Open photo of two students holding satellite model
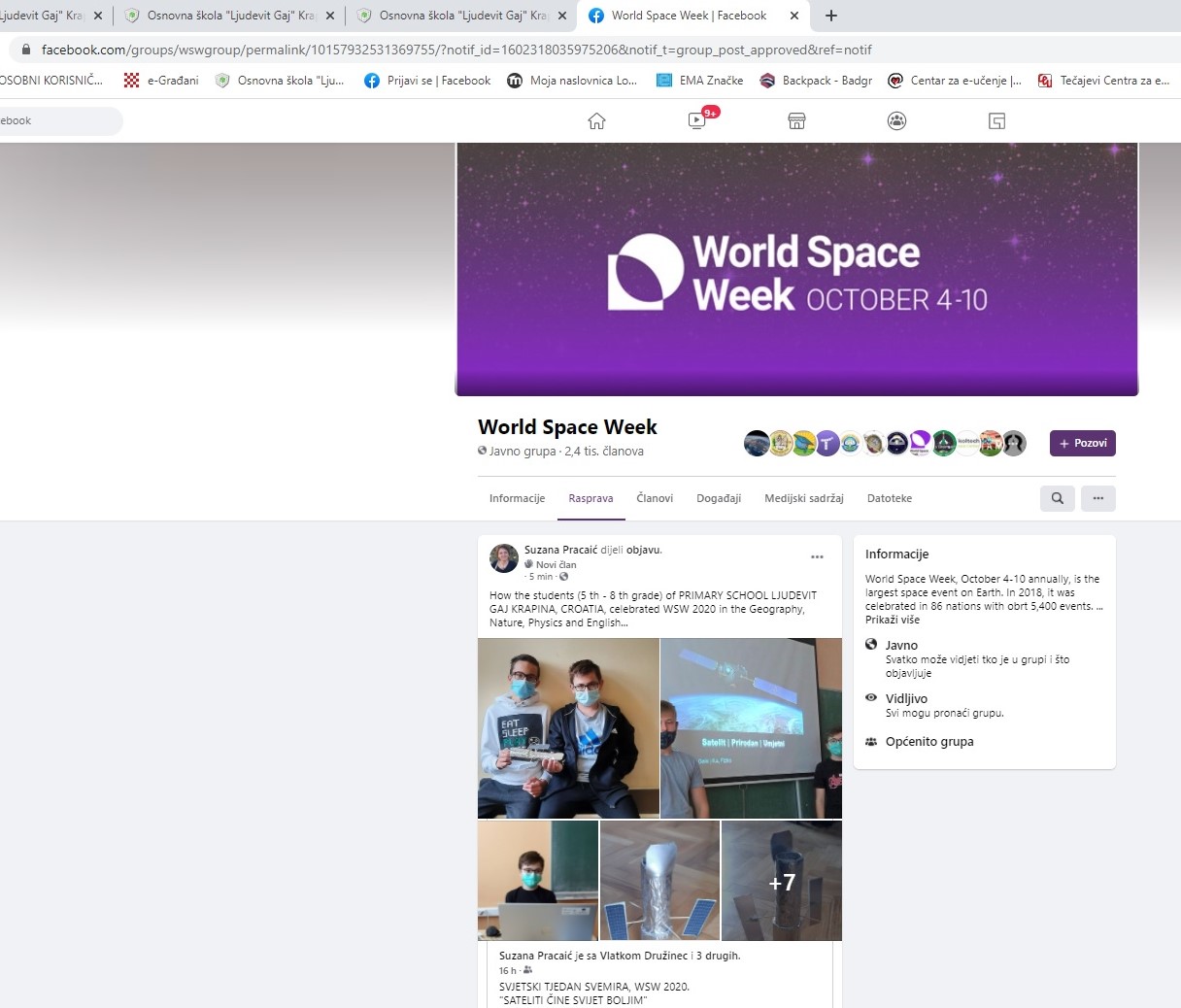This screenshot has height=1008, width=1181. coord(568,728)
